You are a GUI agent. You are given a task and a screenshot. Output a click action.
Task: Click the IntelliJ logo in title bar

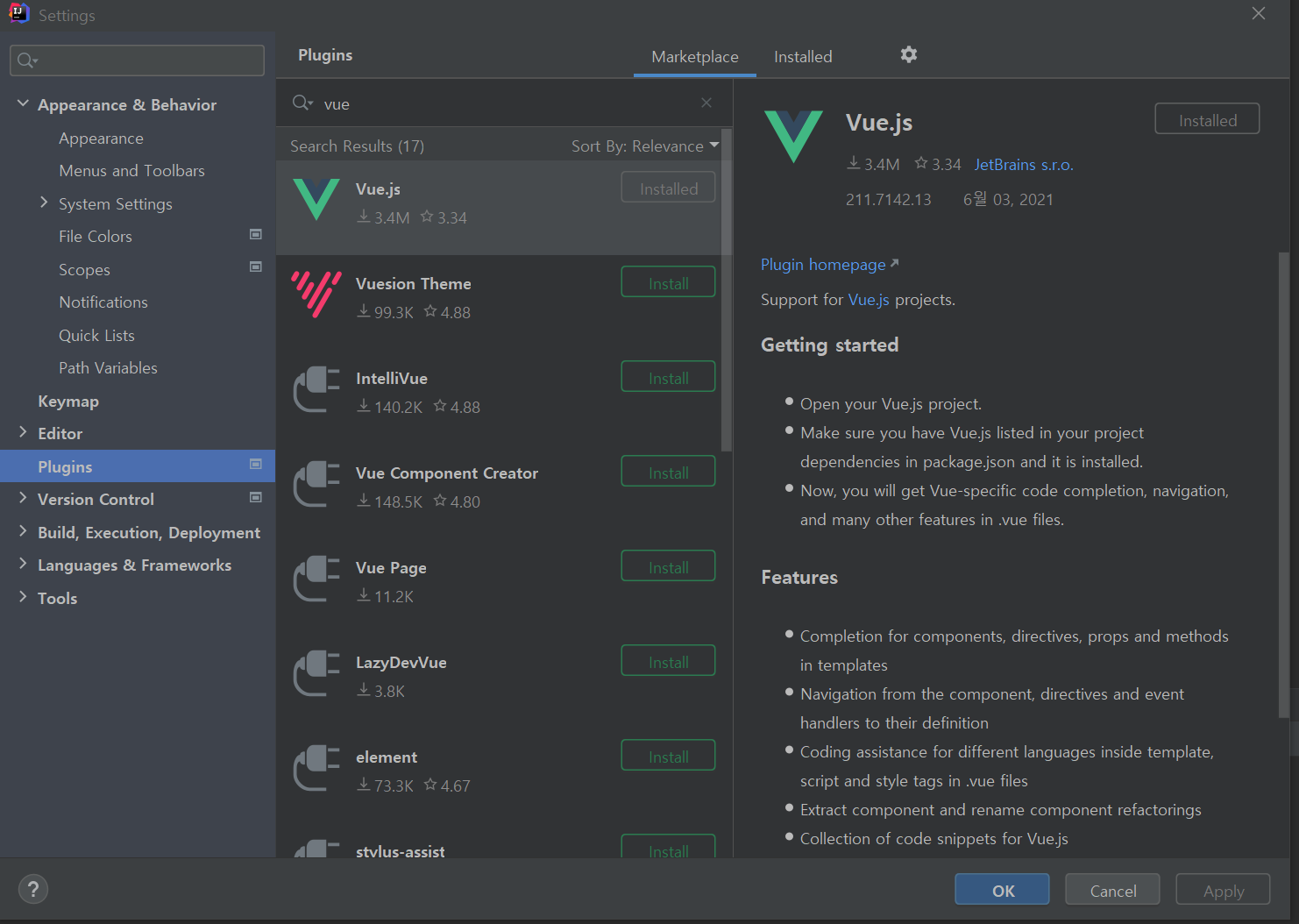click(18, 14)
